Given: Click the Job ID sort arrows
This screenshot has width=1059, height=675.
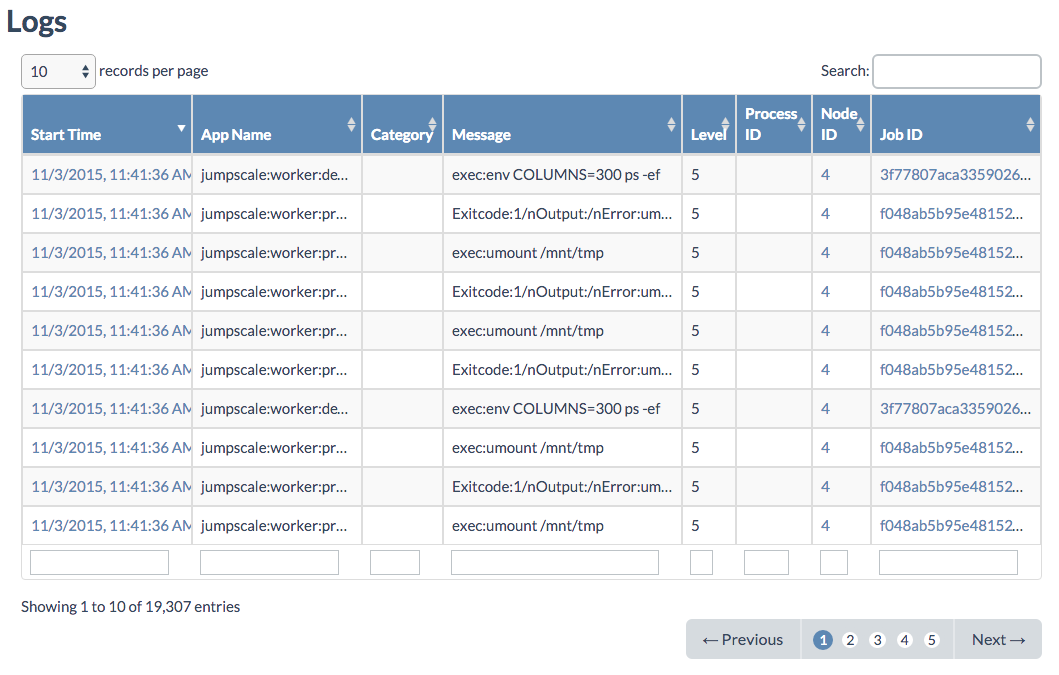Looking at the screenshot, I should click(1030, 124).
